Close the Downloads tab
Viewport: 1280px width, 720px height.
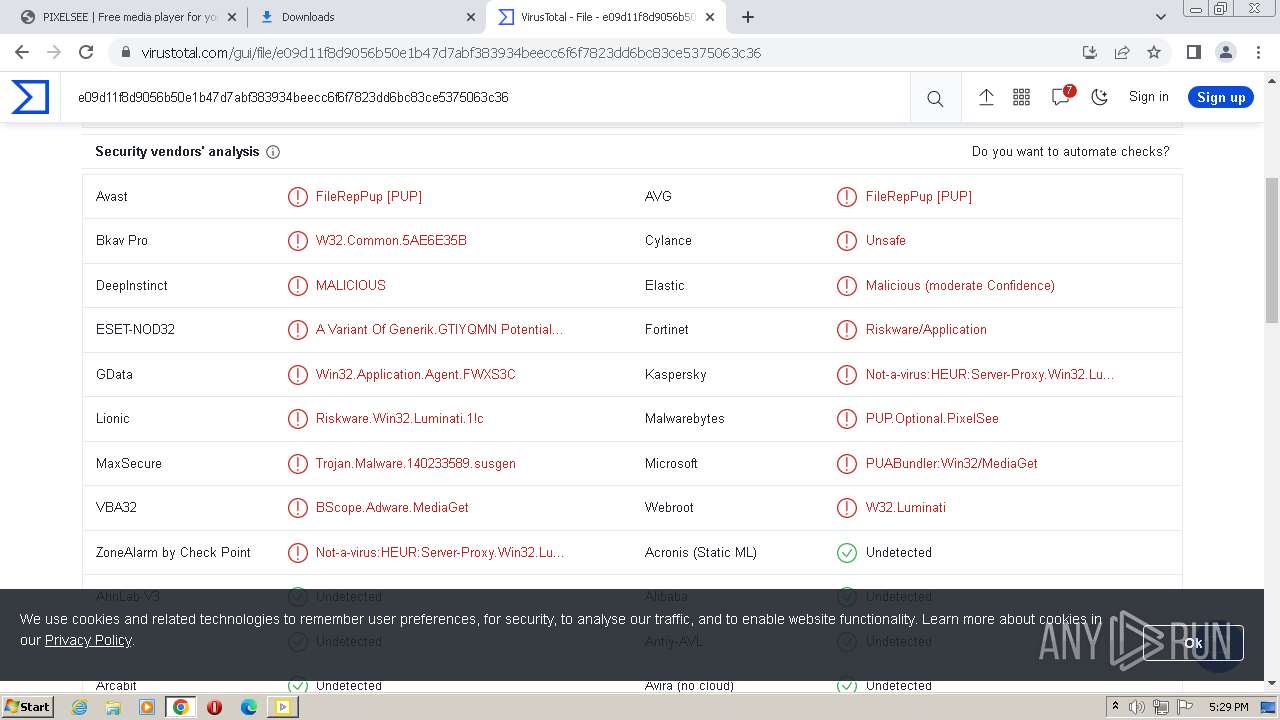point(472,17)
